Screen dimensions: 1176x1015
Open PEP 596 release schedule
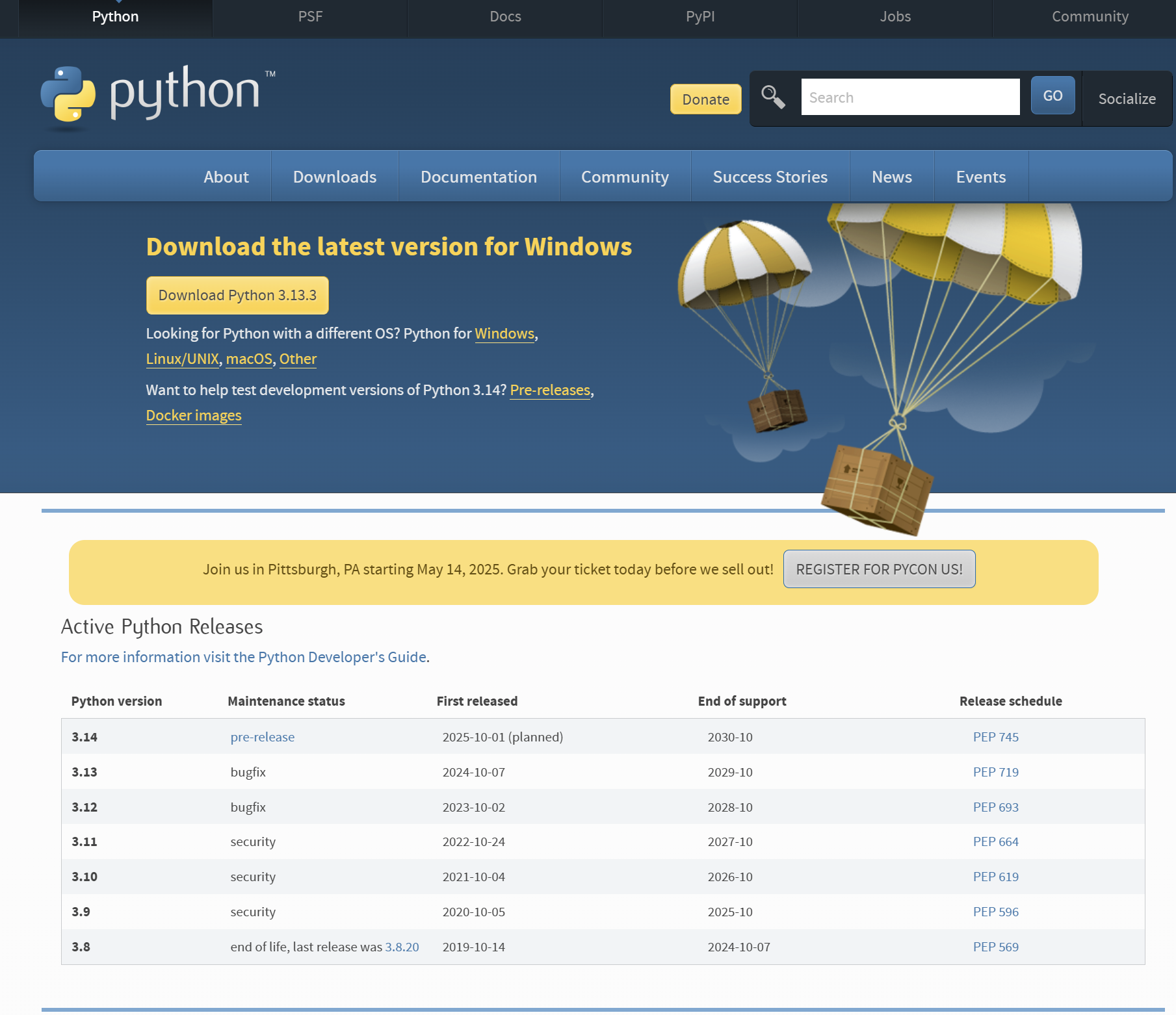click(996, 912)
